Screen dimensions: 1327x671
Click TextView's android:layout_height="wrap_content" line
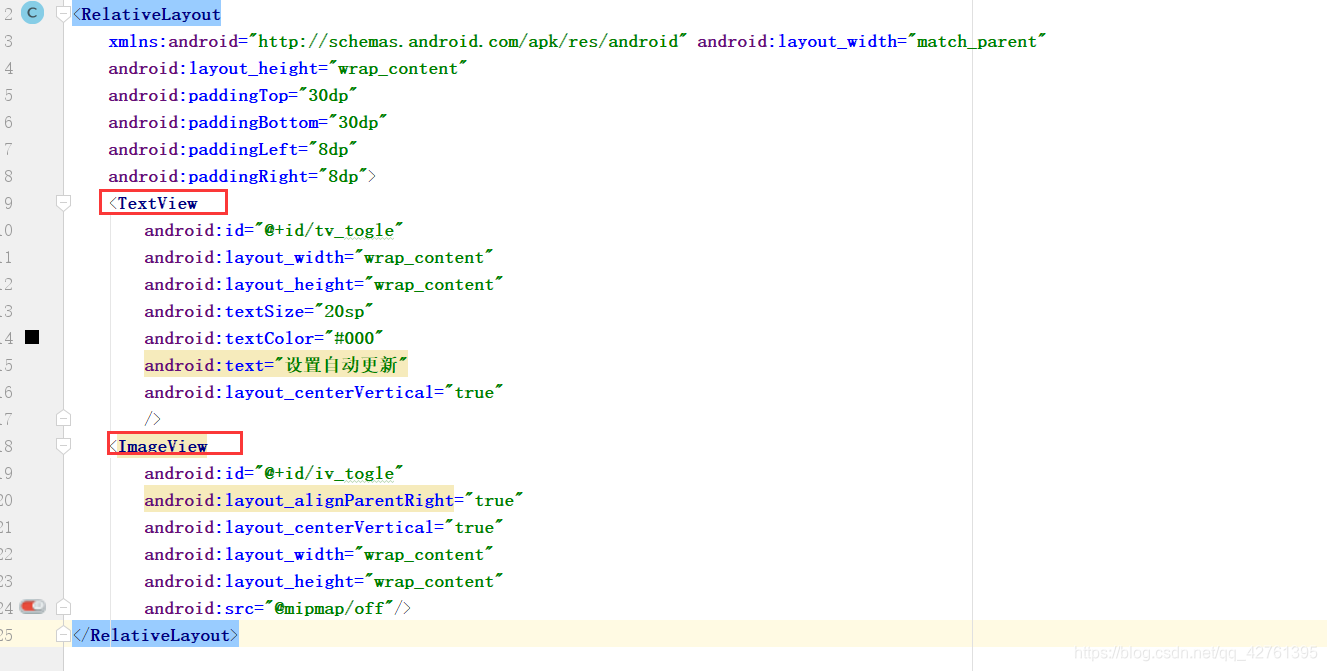click(324, 284)
